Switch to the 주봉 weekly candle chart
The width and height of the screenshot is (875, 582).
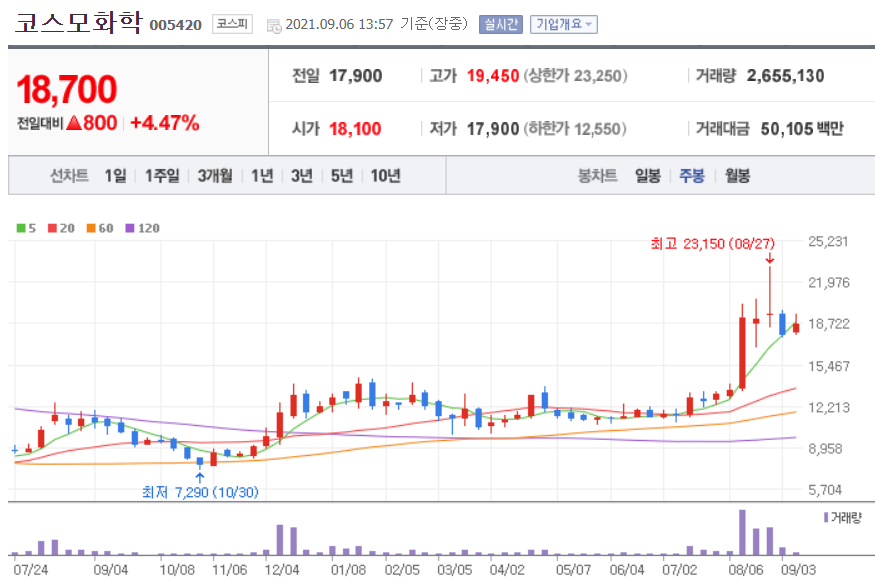click(692, 176)
